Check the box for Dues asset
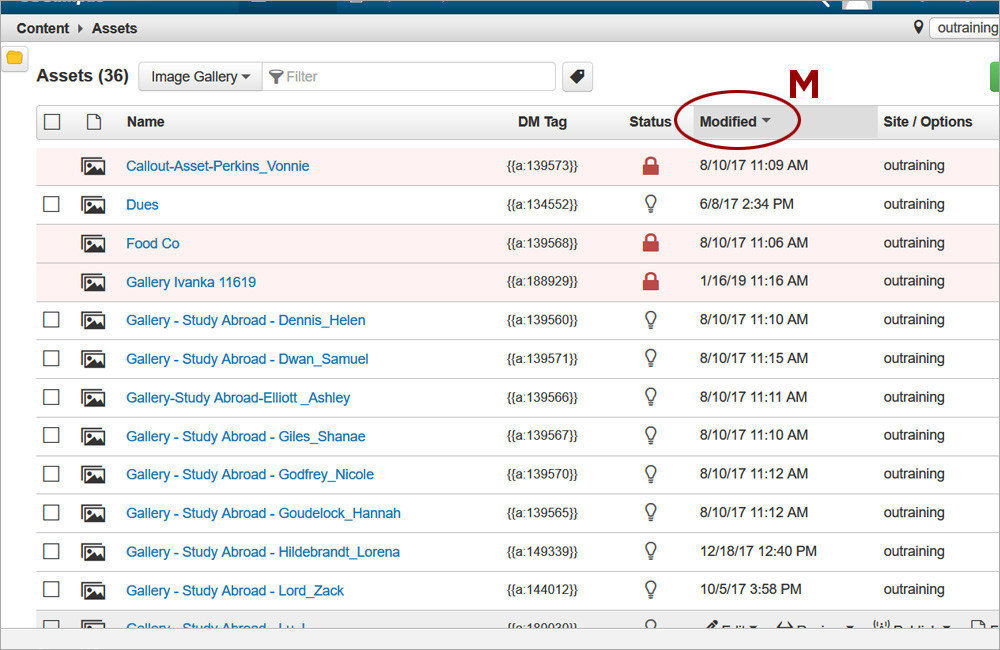The width and height of the screenshot is (1000, 650). click(51, 204)
